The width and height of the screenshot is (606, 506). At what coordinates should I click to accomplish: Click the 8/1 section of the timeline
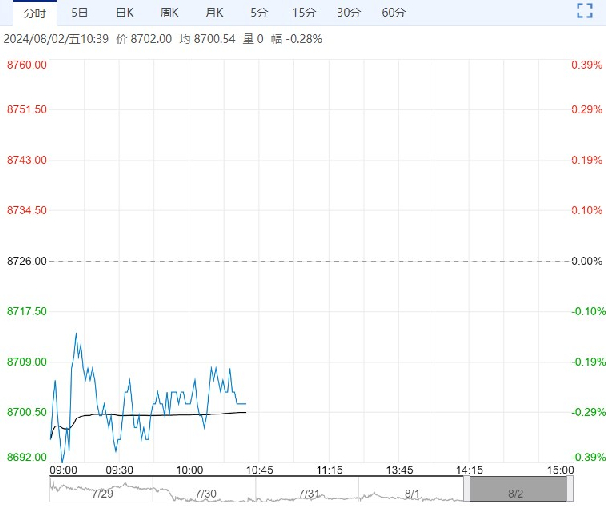click(413, 493)
